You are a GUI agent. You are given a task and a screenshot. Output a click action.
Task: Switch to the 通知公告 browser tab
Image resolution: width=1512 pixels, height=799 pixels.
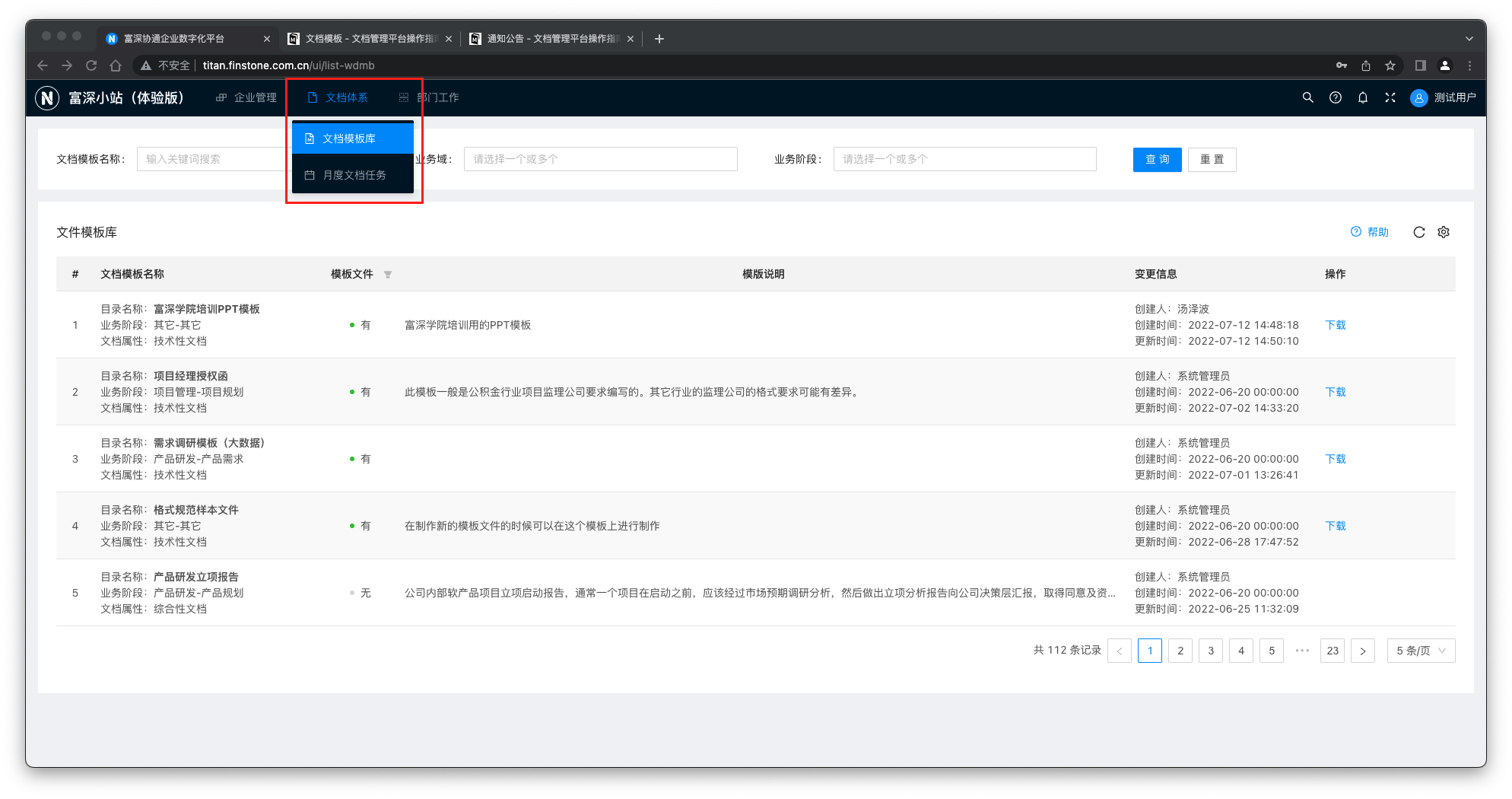coord(551,39)
